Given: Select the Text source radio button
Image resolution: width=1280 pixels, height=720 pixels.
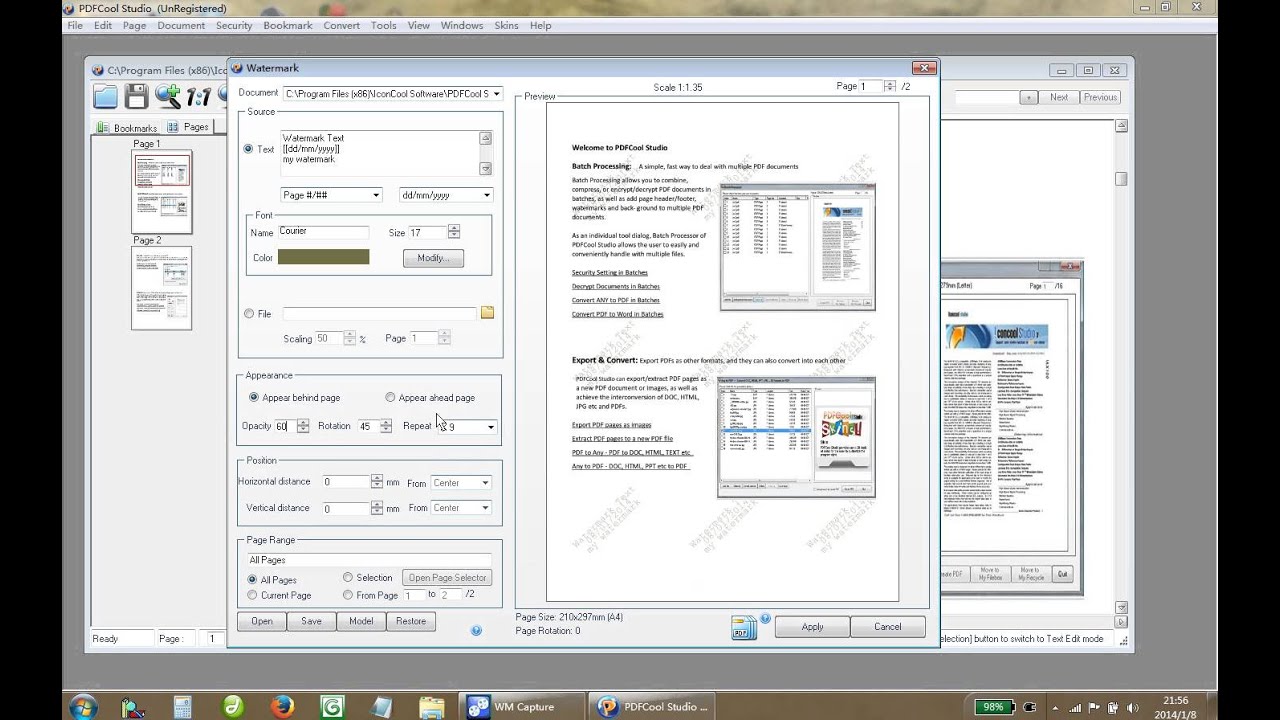Looking at the screenshot, I should coord(249,149).
